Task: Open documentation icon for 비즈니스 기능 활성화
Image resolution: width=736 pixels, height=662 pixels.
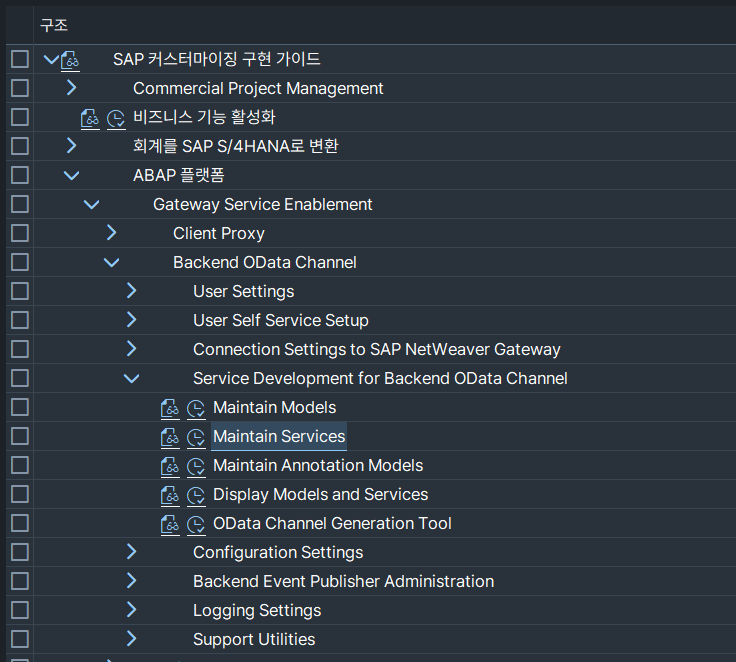Action: pos(90,118)
